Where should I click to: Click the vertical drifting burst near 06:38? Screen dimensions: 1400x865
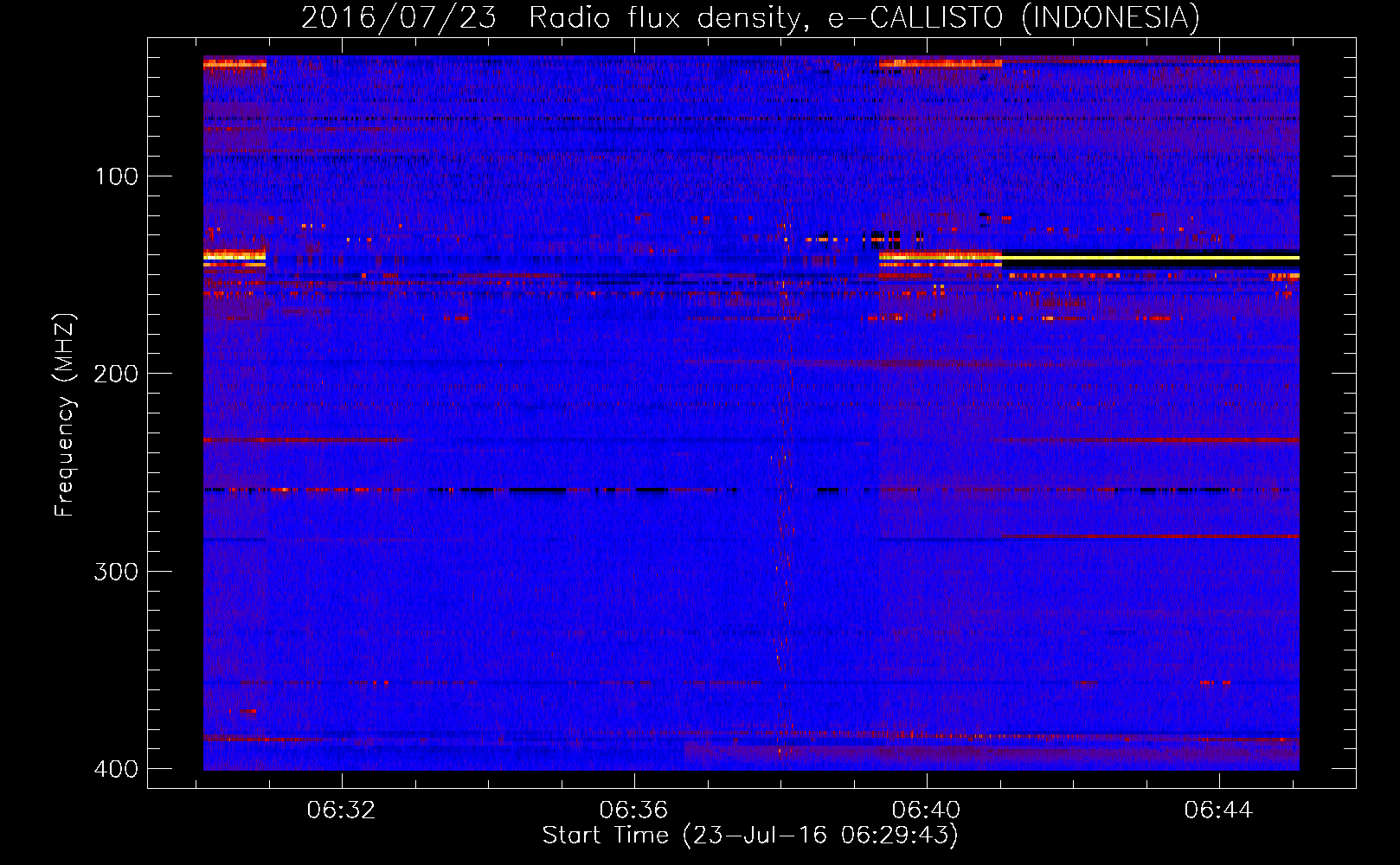click(784, 484)
